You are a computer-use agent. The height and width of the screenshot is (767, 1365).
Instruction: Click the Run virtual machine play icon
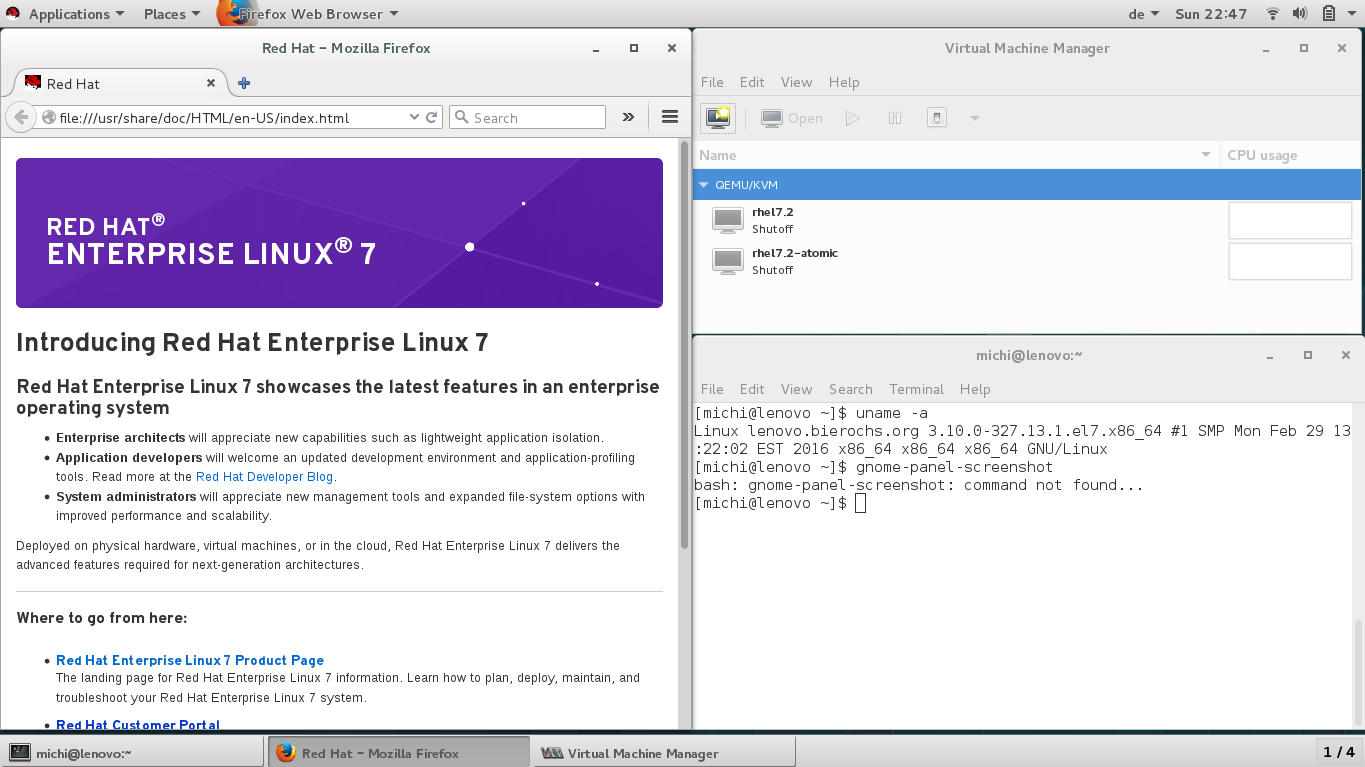pyautogui.click(x=852, y=118)
